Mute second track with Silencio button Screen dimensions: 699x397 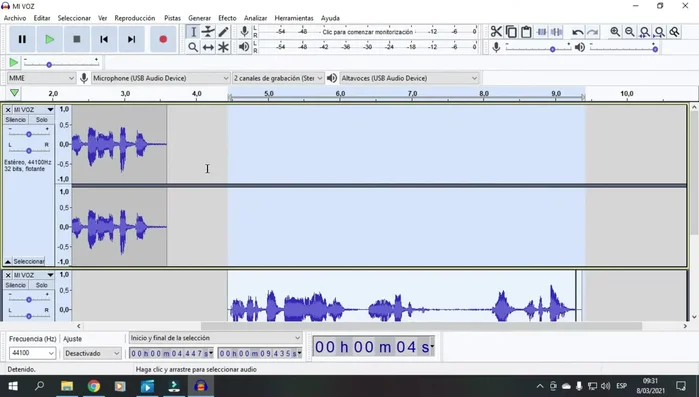[16, 285]
